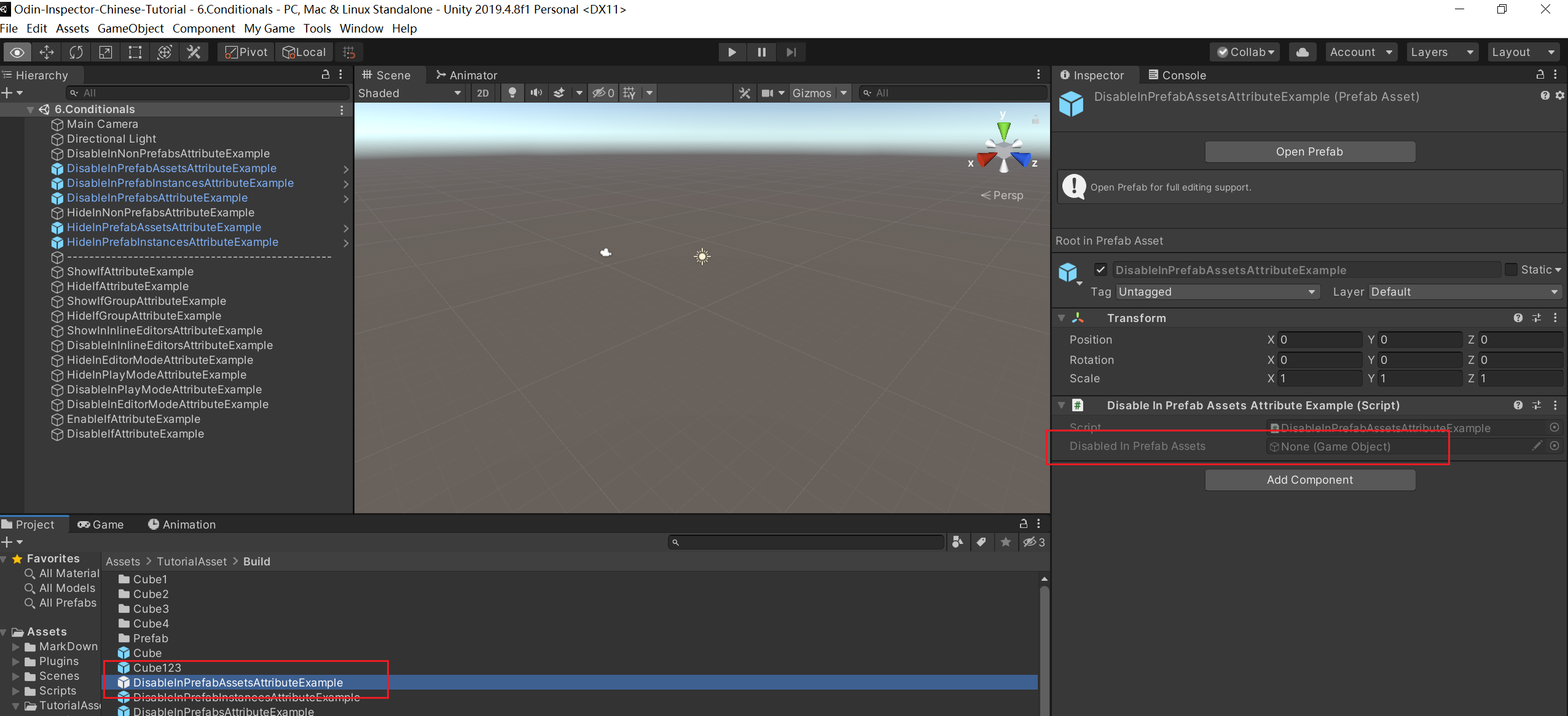Open the Collab dropdown
Viewport: 1568px width, 716px height.
pyautogui.click(x=1245, y=52)
